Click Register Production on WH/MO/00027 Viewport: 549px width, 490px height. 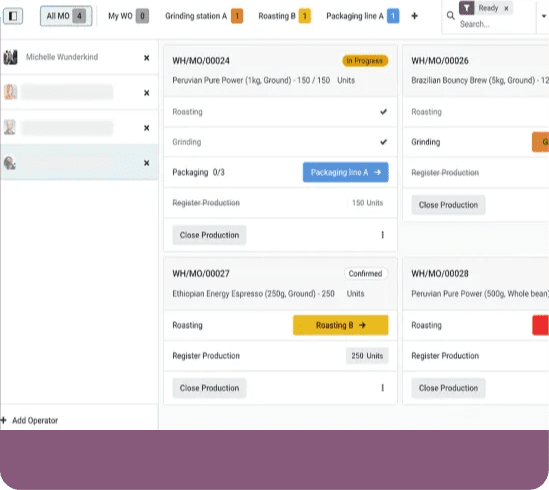pyautogui.click(x=206, y=356)
